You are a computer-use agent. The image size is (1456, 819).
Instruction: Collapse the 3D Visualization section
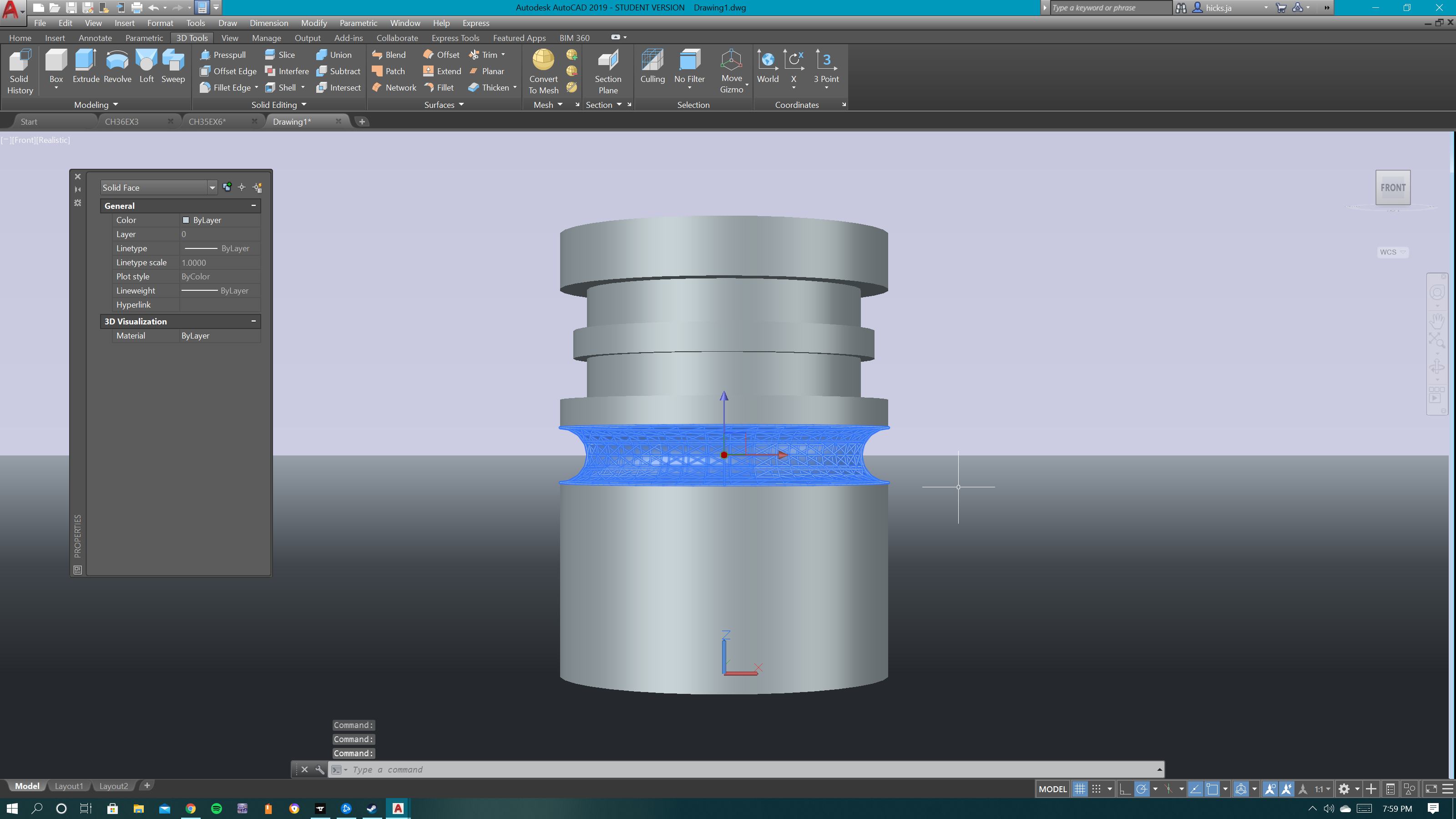[254, 321]
